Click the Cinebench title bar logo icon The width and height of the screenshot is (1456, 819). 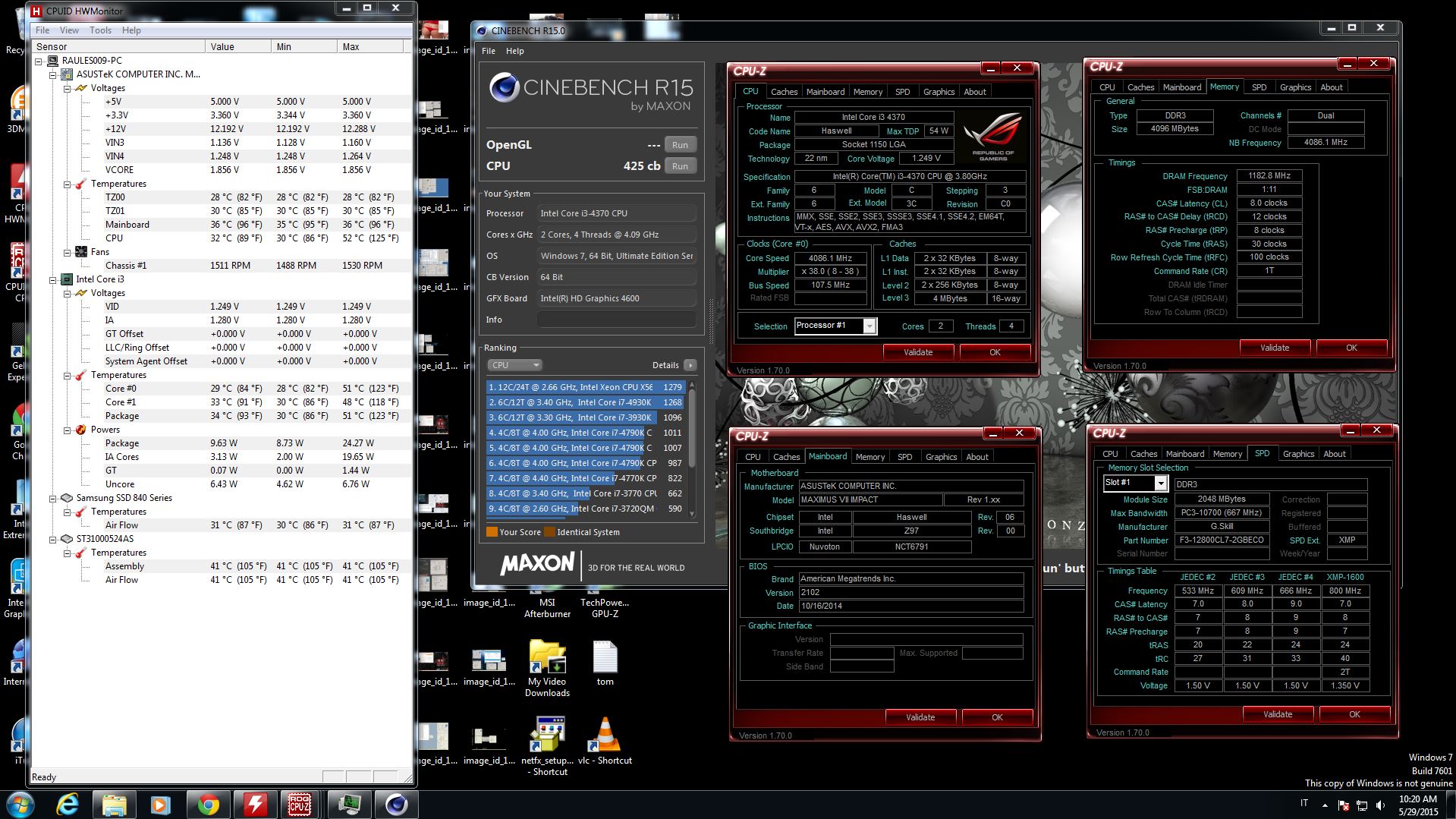click(x=481, y=30)
